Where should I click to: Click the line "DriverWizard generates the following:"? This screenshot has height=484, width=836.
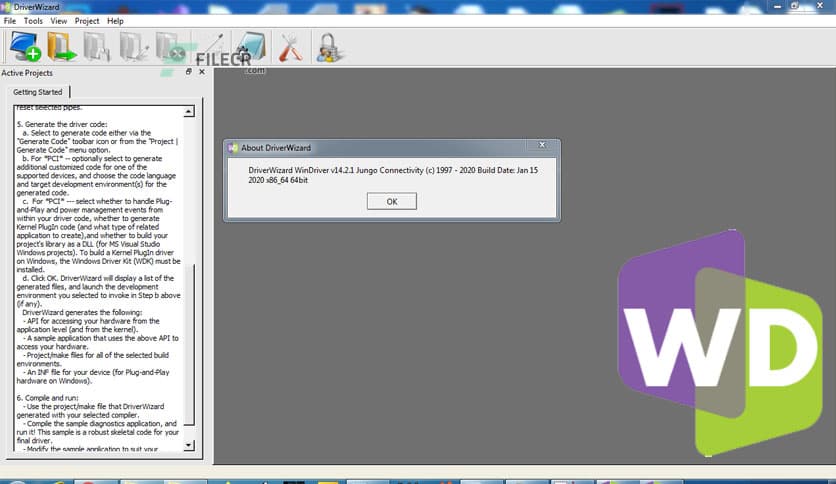click(x=82, y=312)
